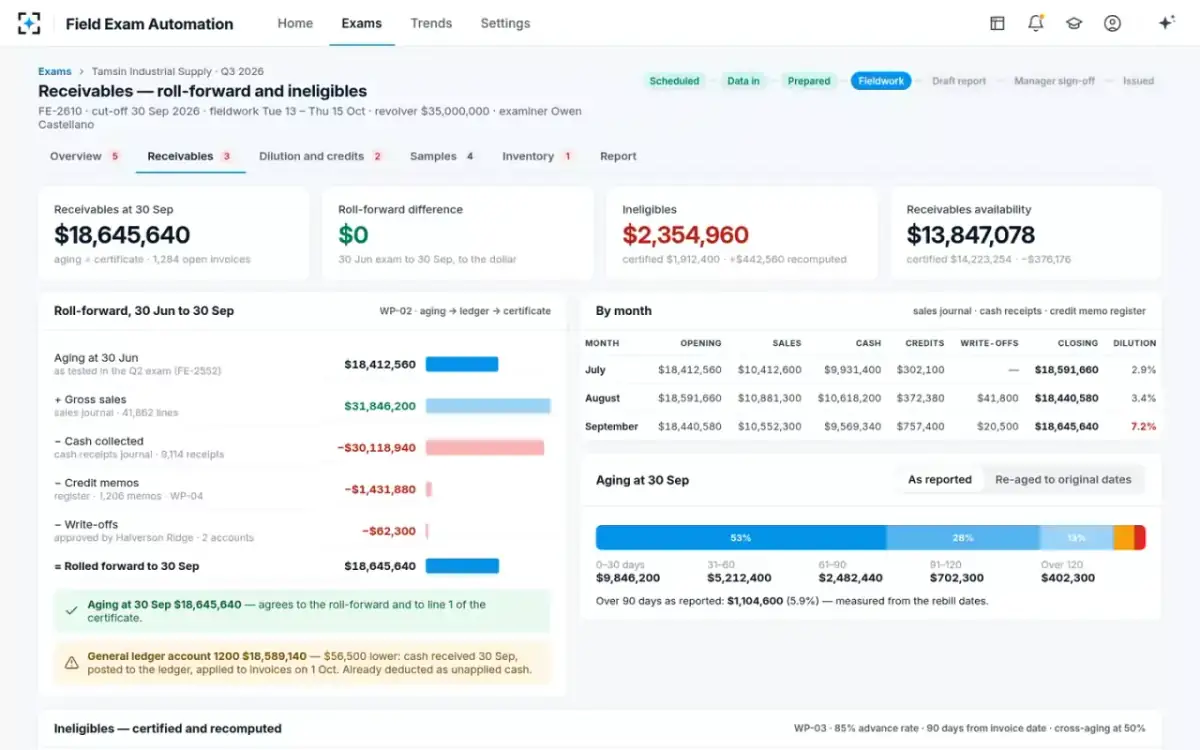The width and height of the screenshot is (1200, 750).
Task: Click the Manager sign-off stage
Action: click(x=1054, y=81)
